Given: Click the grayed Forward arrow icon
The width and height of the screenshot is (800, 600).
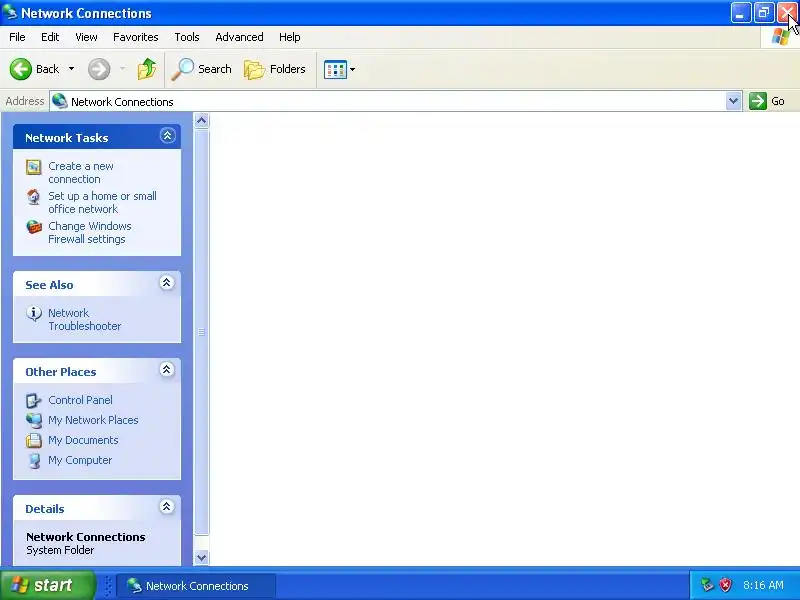Looking at the screenshot, I should (x=99, y=69).
